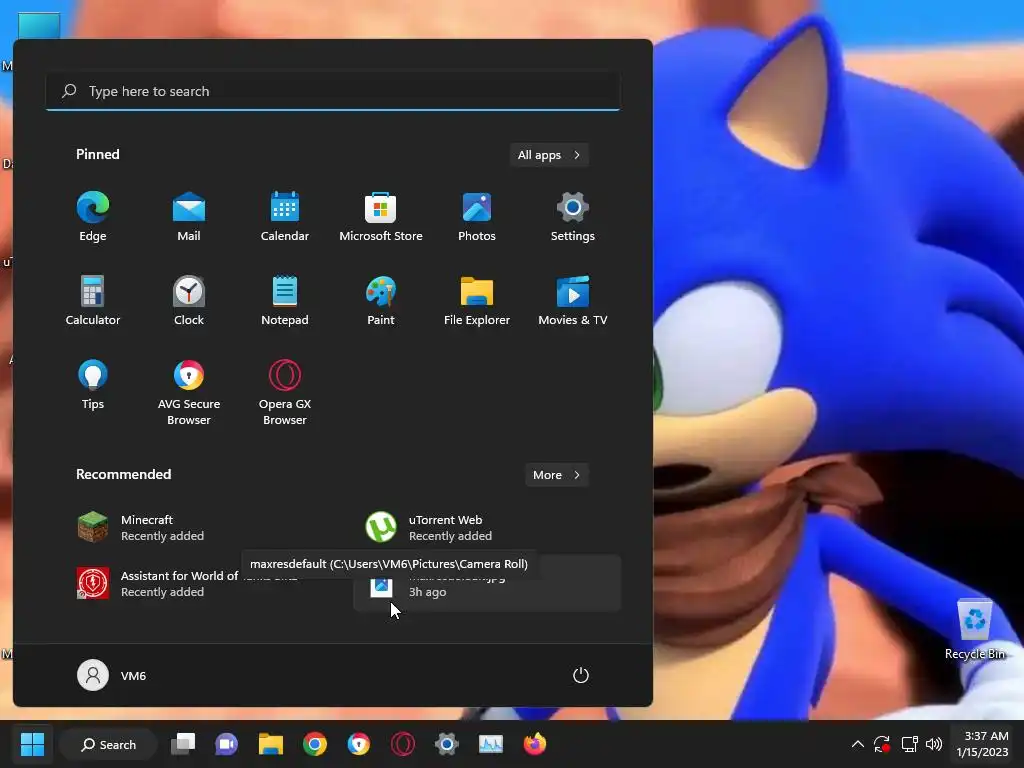Launch Firefox from the taskbar
This screenshot has width=1024, height=768.
click(535, 744)
